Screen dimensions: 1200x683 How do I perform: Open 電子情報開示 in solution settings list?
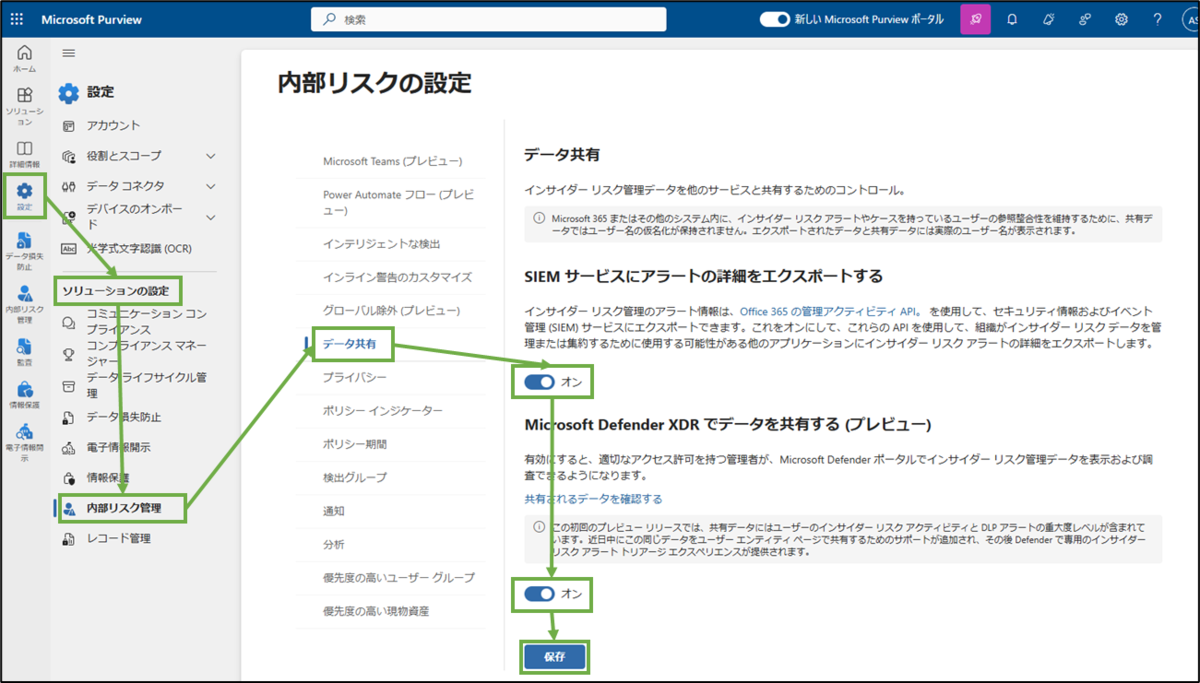coord(117,448)
